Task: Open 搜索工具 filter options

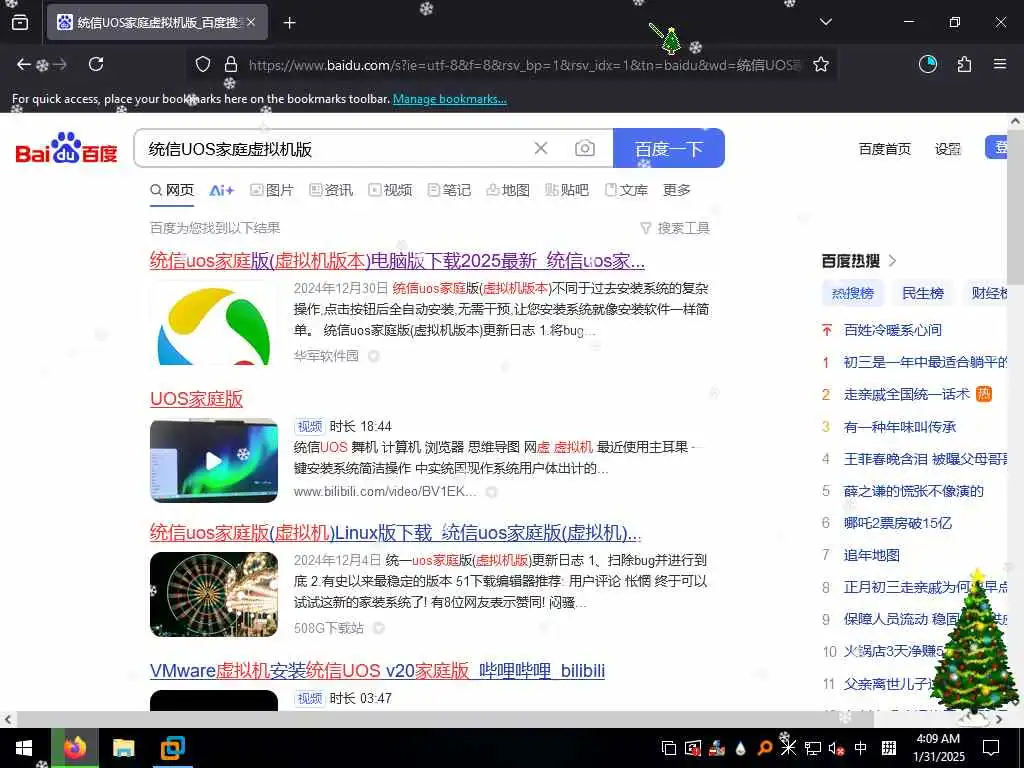Action: [x=675, y=228]
